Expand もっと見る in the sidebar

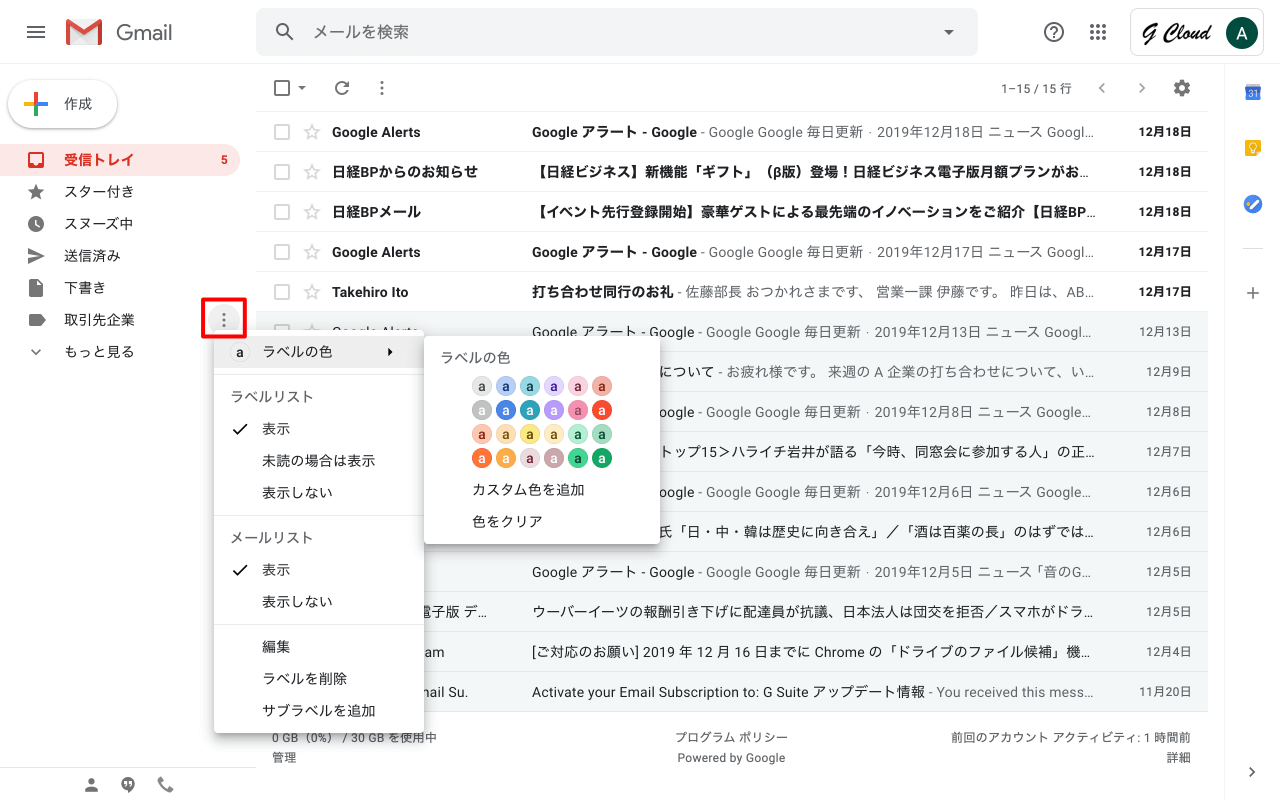(x=99, y=352)
